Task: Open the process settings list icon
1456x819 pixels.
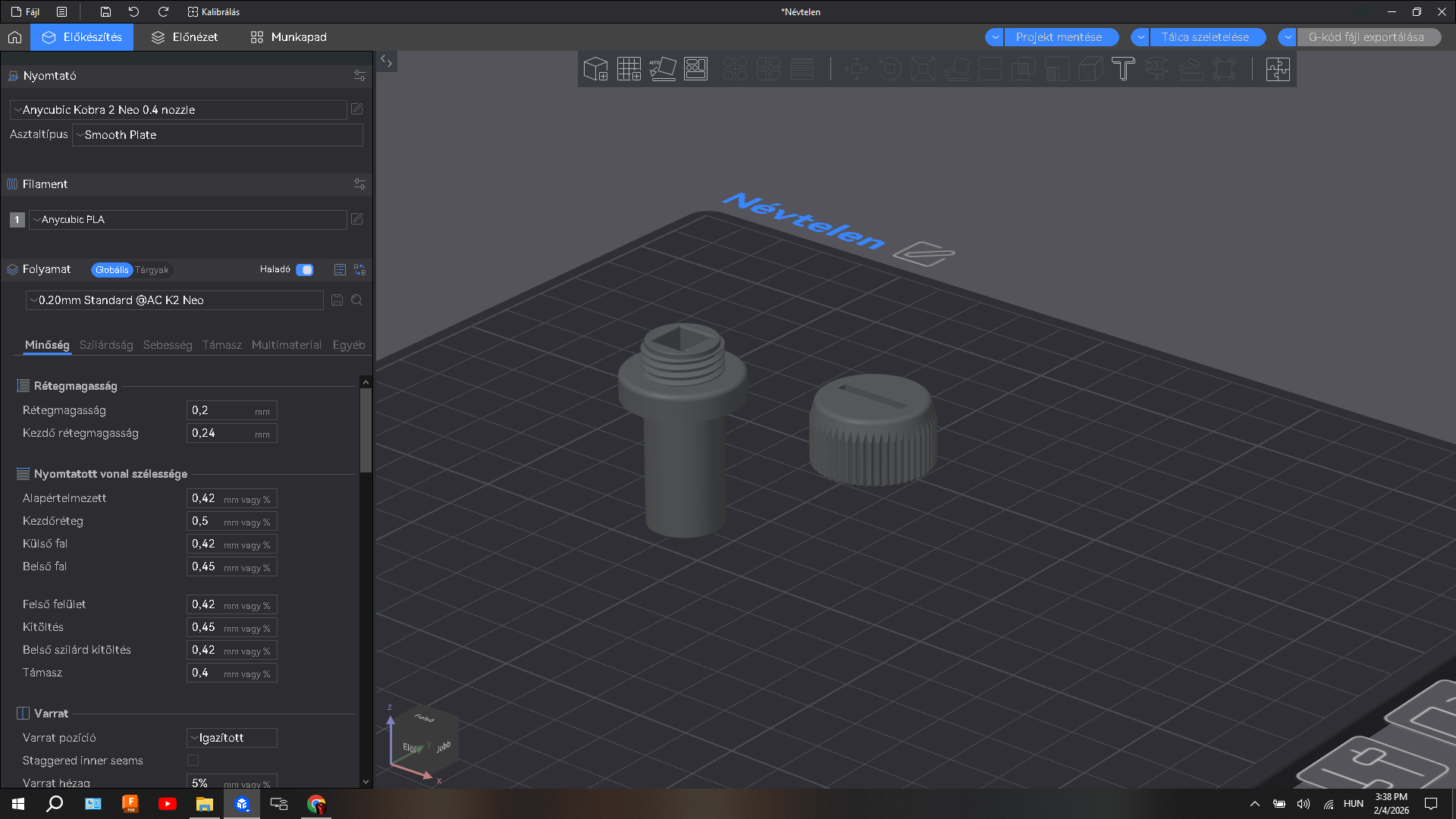Action: pos(340,270)
